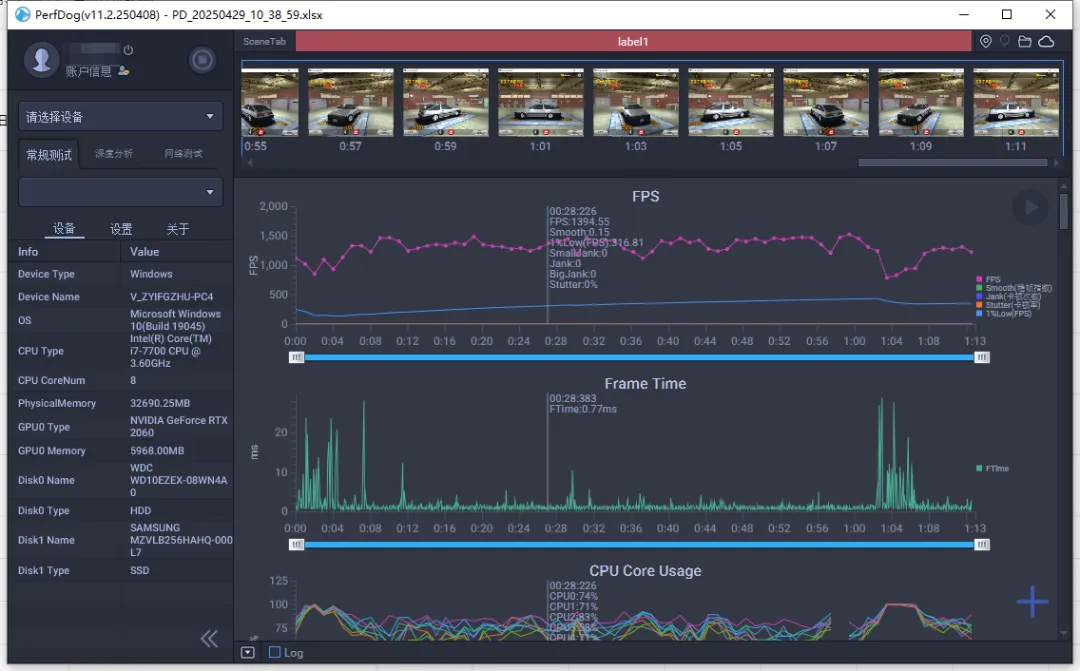Click the blue plus add-chart icon
1080x671 pixels.
tap(1032, 601)
